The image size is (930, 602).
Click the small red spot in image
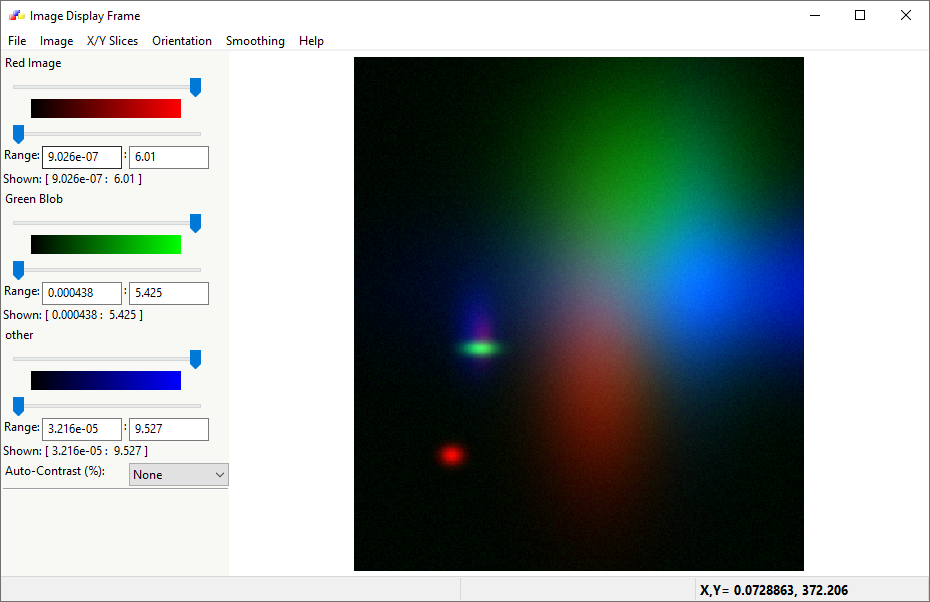(x=452, y=455)
